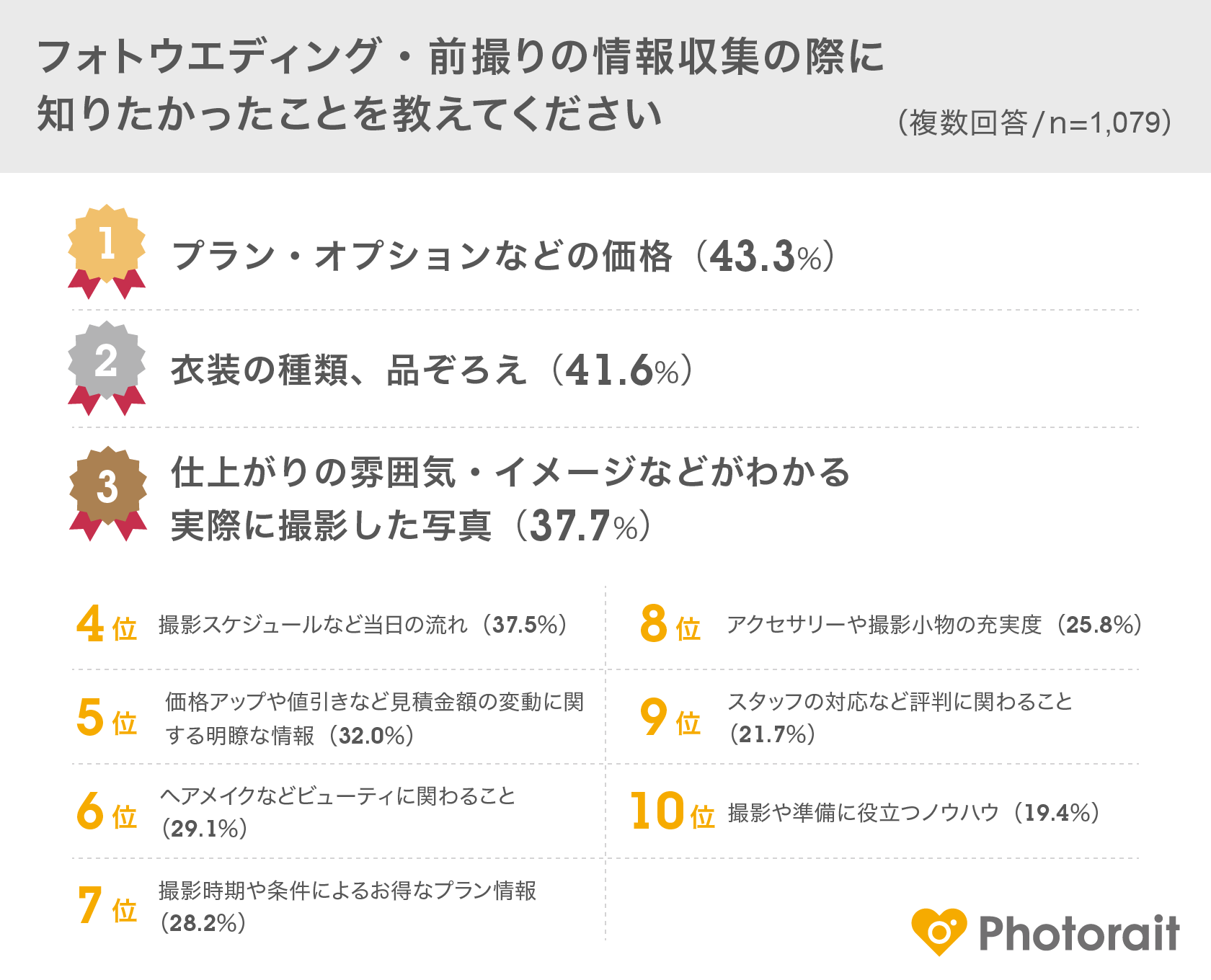Screen dimensions: 1211x980
Task: Click the 複数回答 n=1,079 sample note
Action: 1034,123
